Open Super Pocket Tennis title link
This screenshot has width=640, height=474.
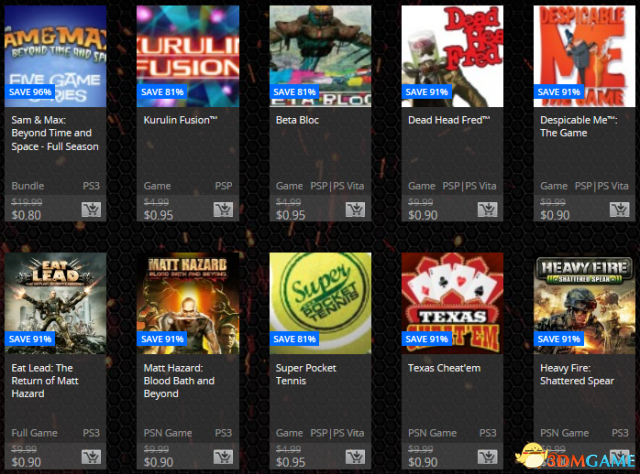coord(306,374)
